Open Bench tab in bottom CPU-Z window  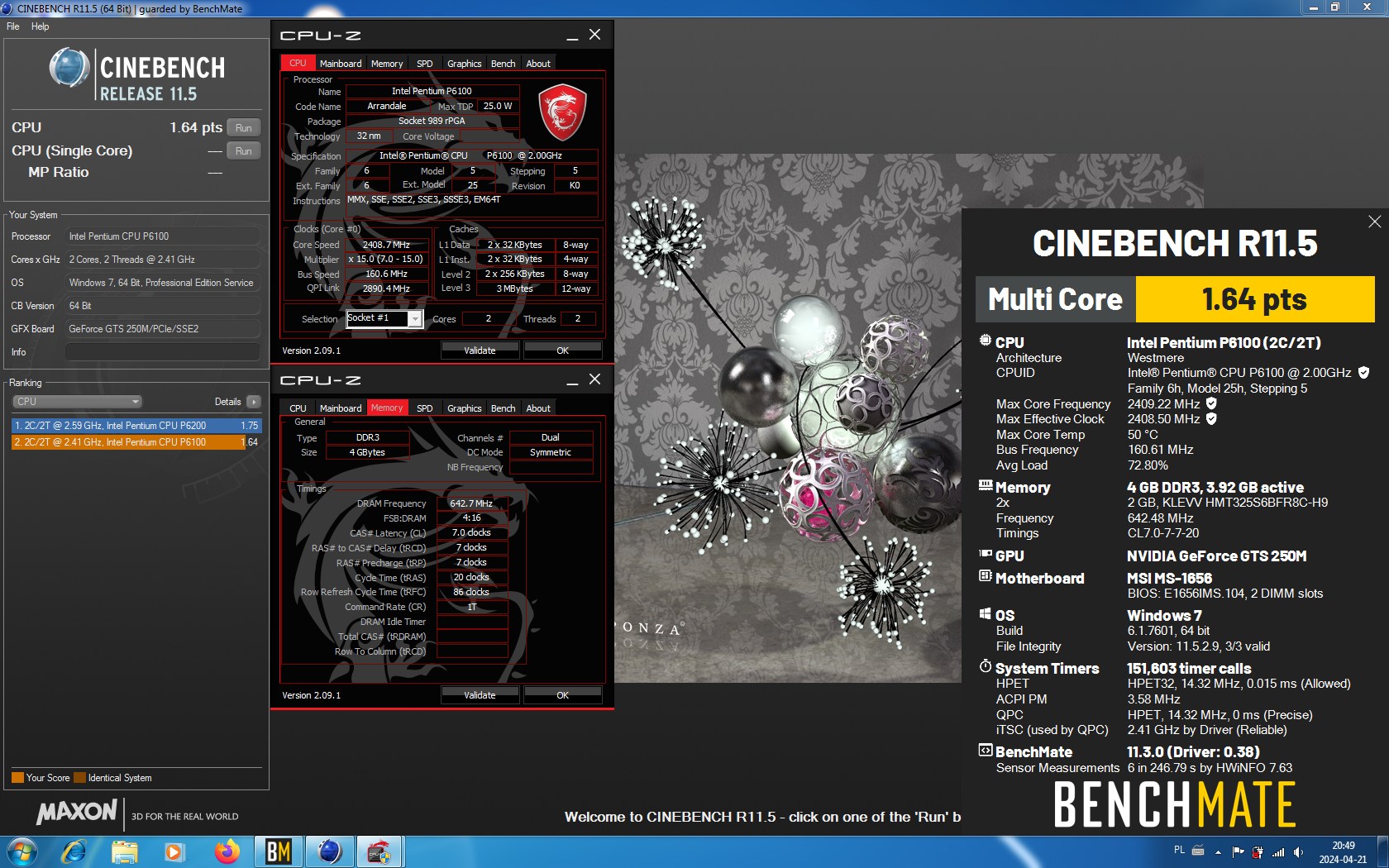(x=503, y=408)
